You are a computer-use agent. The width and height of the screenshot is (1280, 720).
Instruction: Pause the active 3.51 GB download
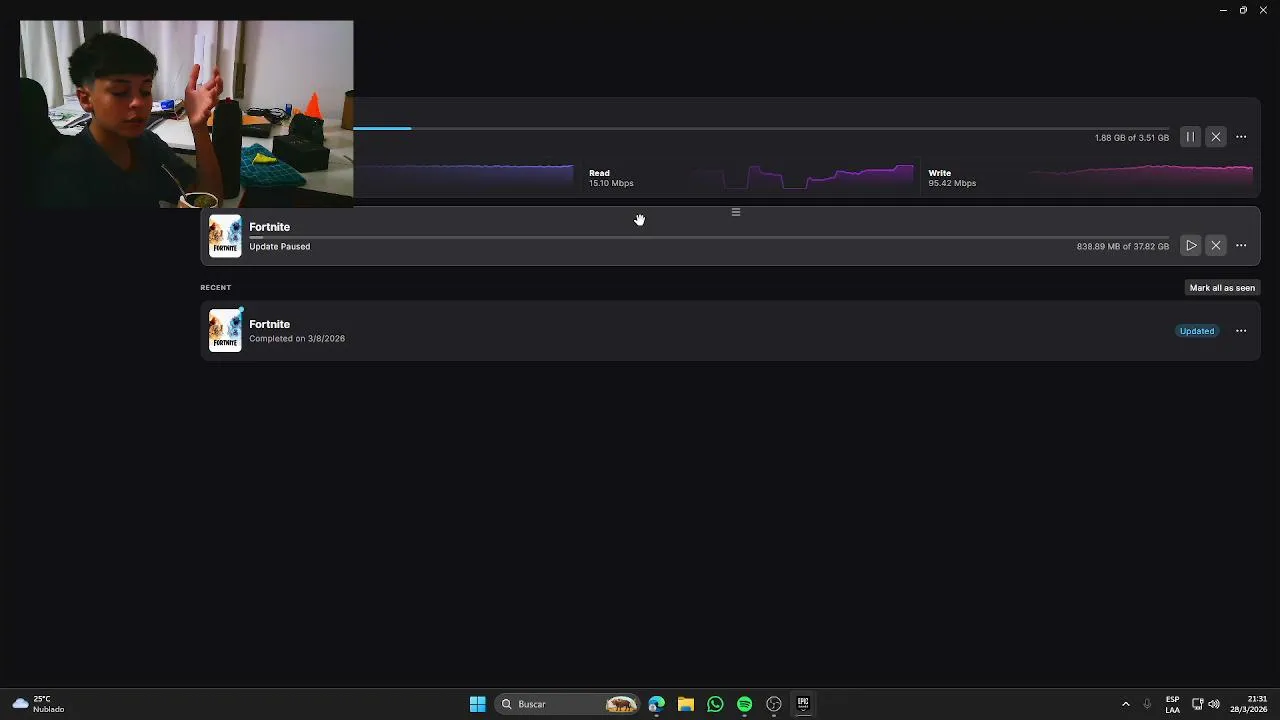(1190, 137)
